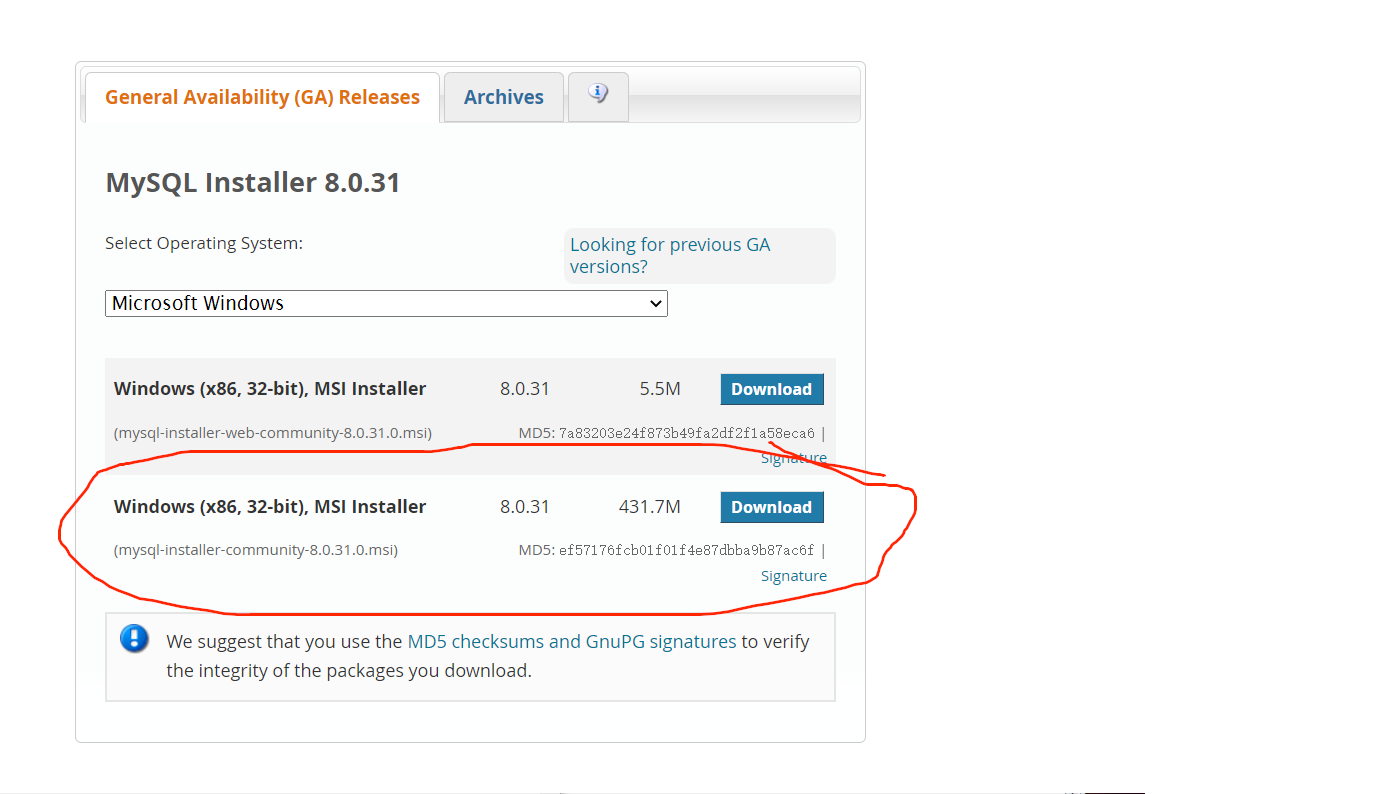Click the 5.5M file size value

(x=660, y=389)
